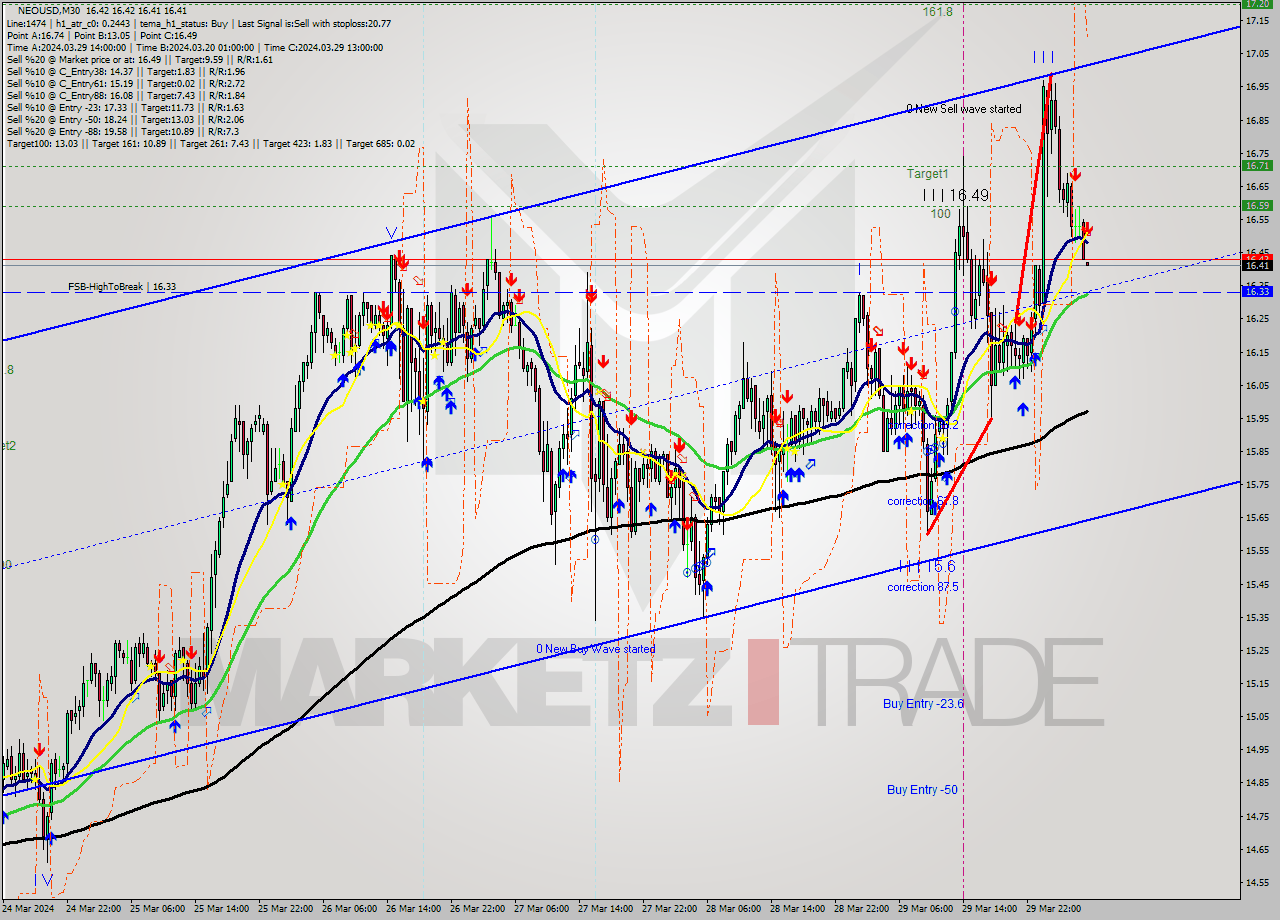Click the '100' level label under Target1
This screenshot has height=920, width=1280.
tap(940, 214)
